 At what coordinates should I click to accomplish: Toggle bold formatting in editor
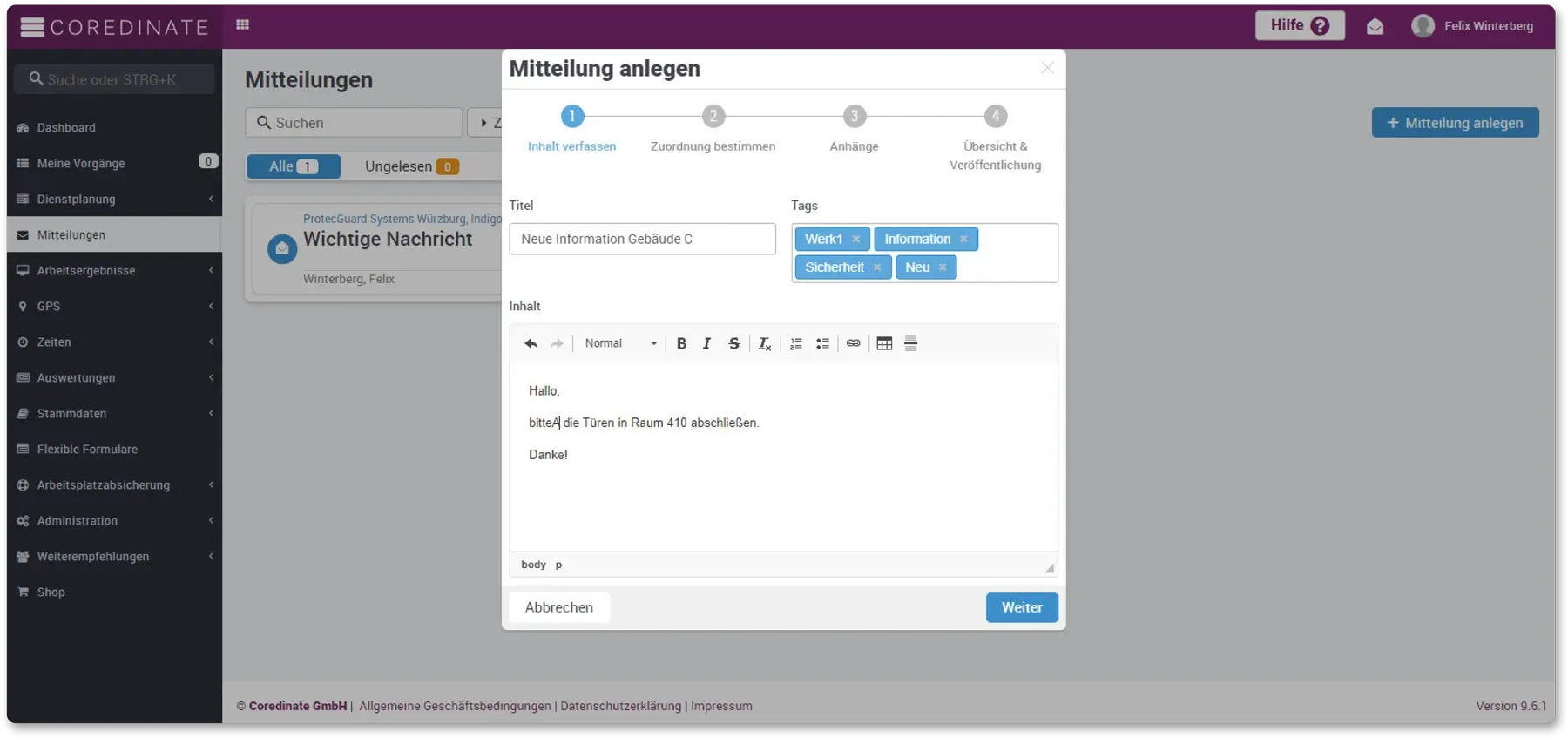(681, 343)
